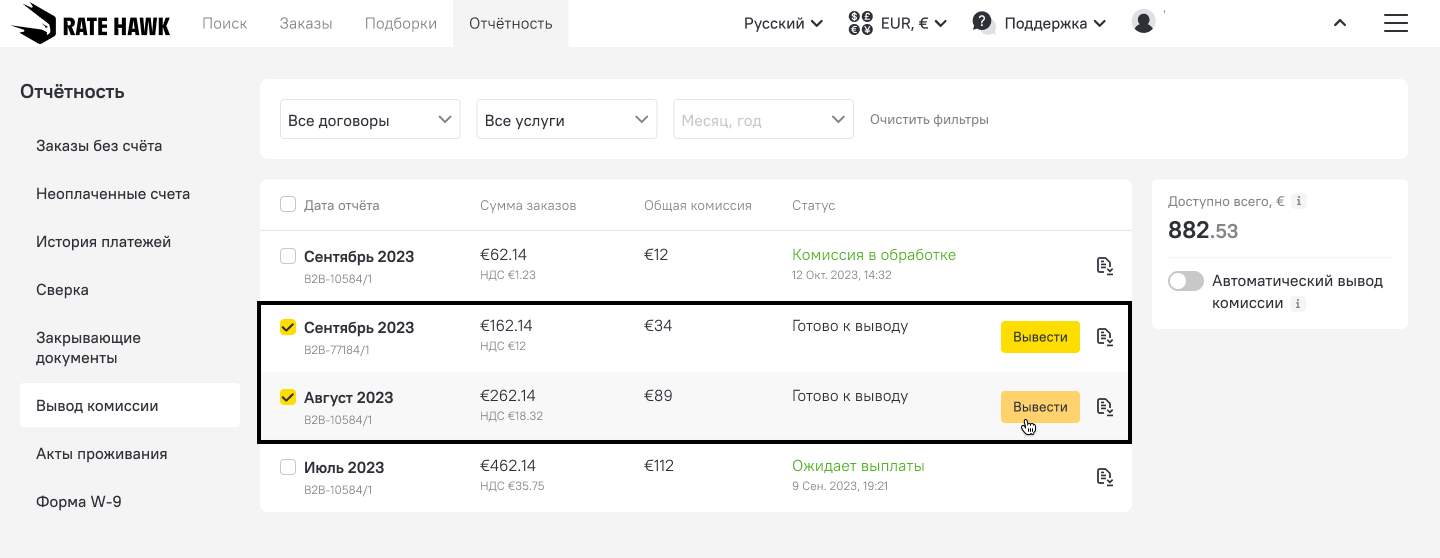Click the RateHawk logo
Image resolution: width=1440 pixels, height=558 pixels.
pyautogui.click(x=91, y=24)
